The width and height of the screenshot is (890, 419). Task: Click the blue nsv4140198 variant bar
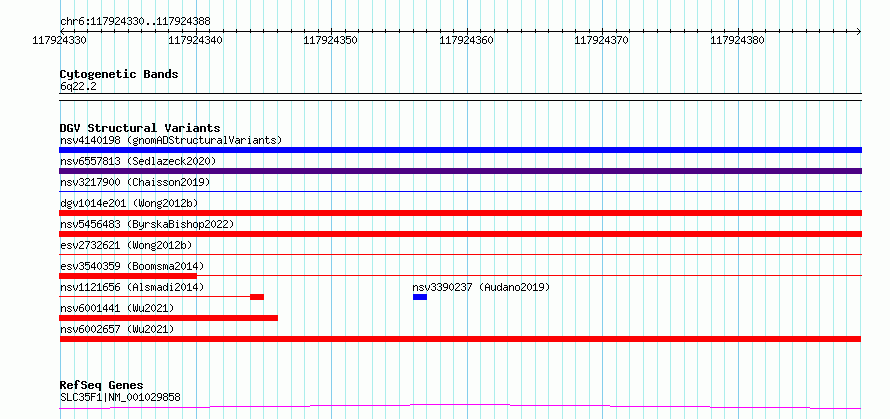coord(460,150)
